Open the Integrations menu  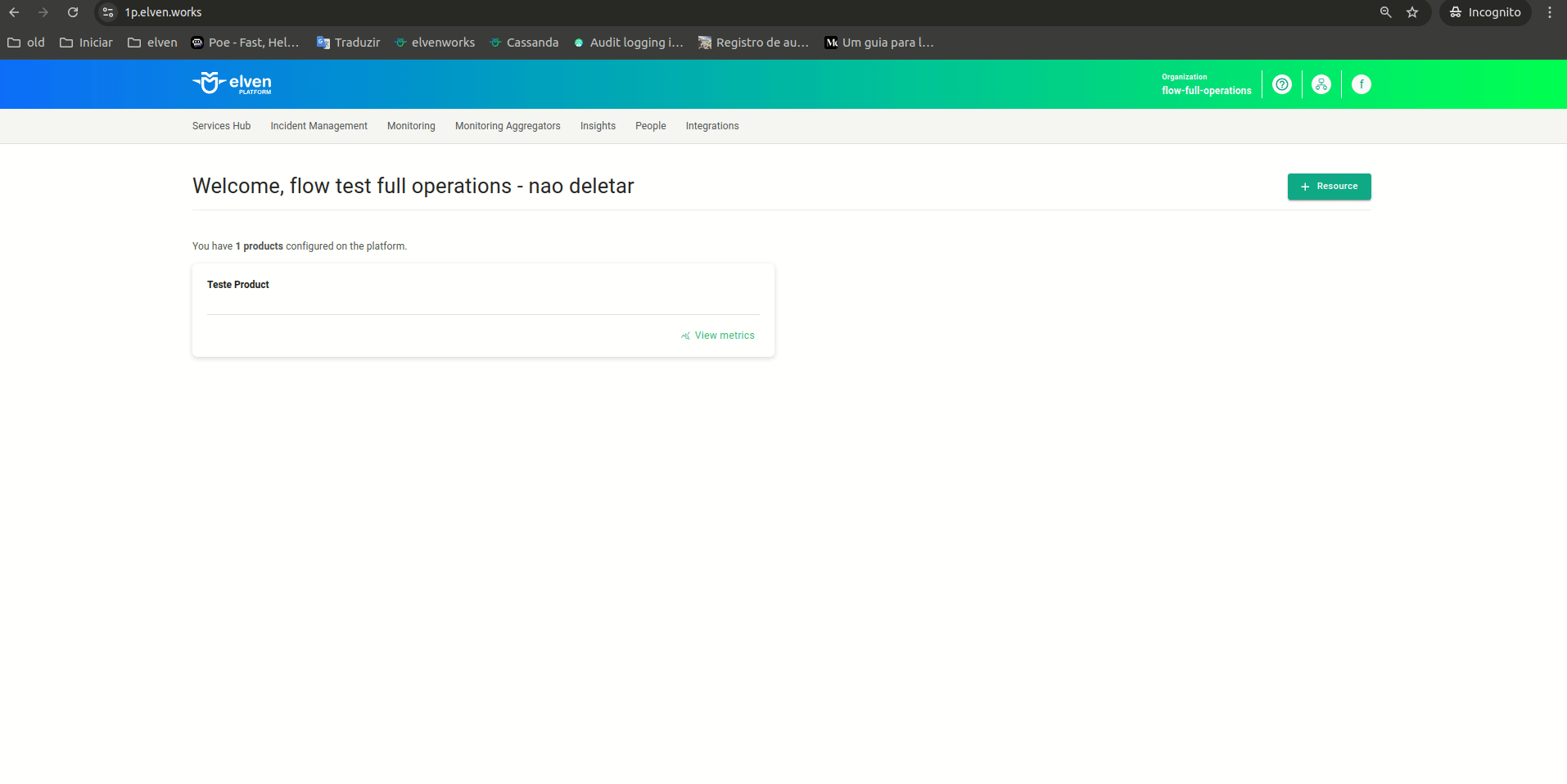[712, 126]
